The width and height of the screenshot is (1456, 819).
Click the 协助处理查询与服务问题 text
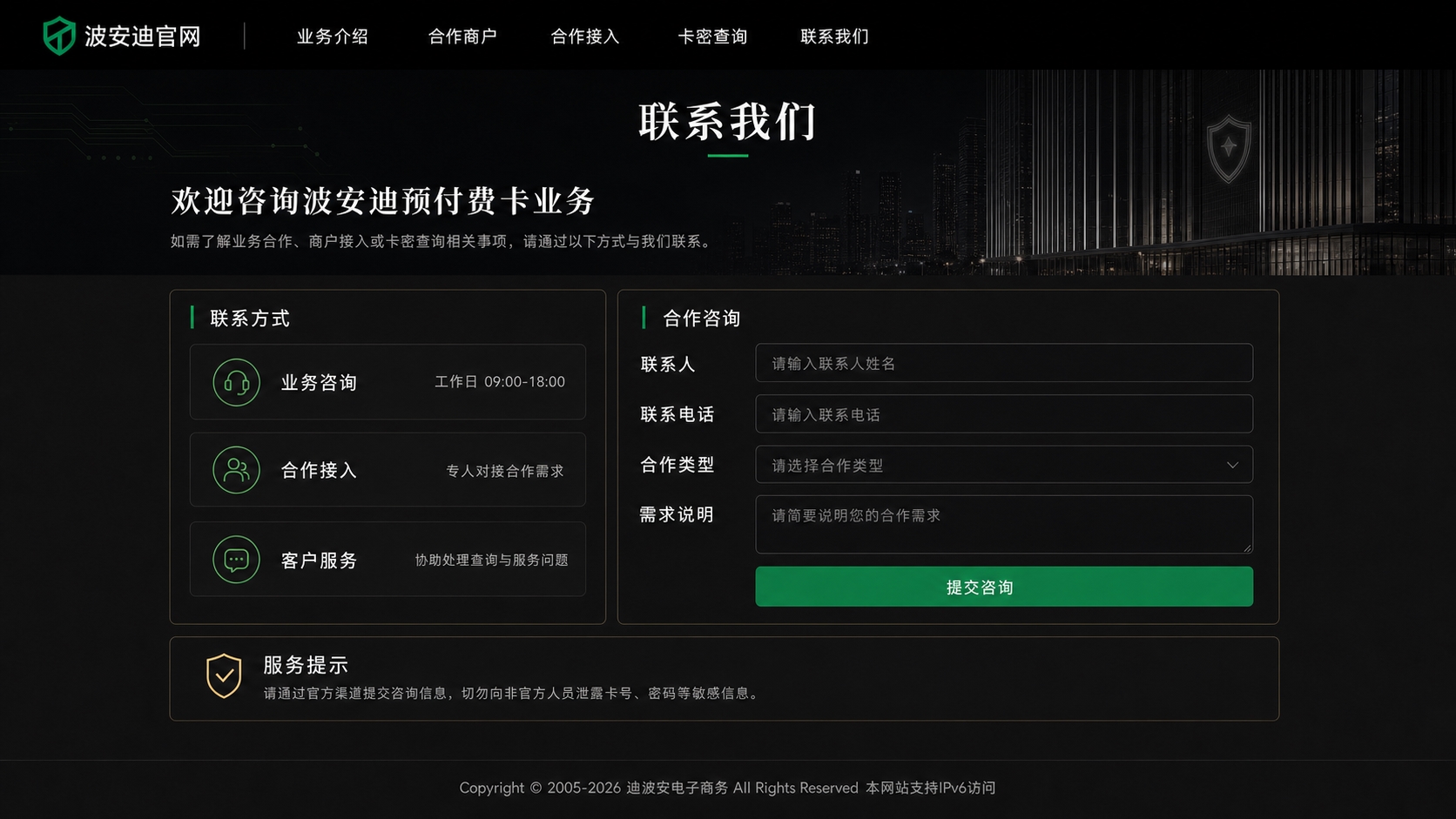[x=491, y=560]
